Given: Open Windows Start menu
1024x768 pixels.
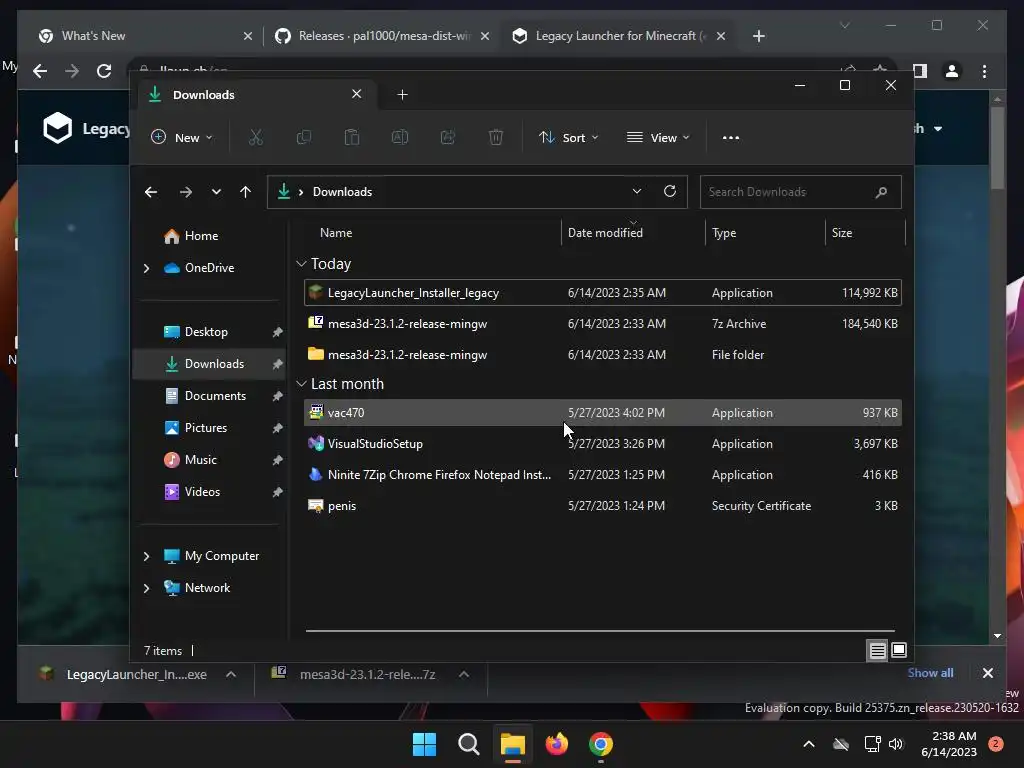Looking at the screenshot, I should pos(424,744).
